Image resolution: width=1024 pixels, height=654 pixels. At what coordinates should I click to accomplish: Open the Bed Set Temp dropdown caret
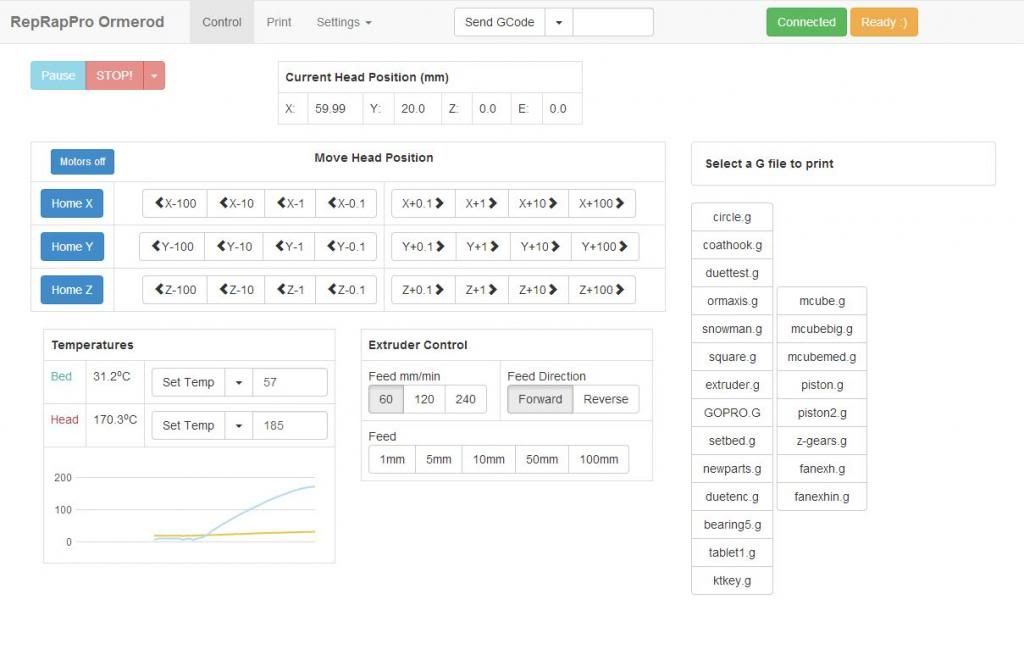click(x=239, y=382)
